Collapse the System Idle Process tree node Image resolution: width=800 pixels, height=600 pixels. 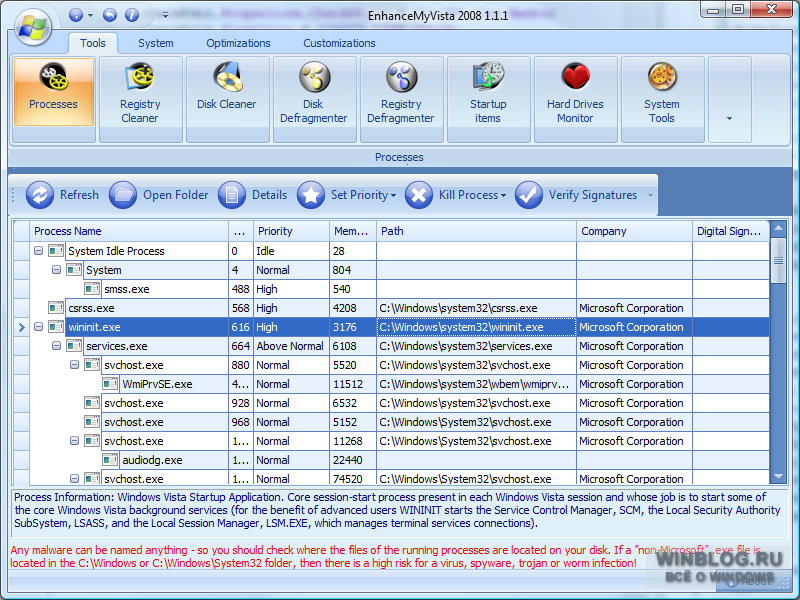[38, 251]
